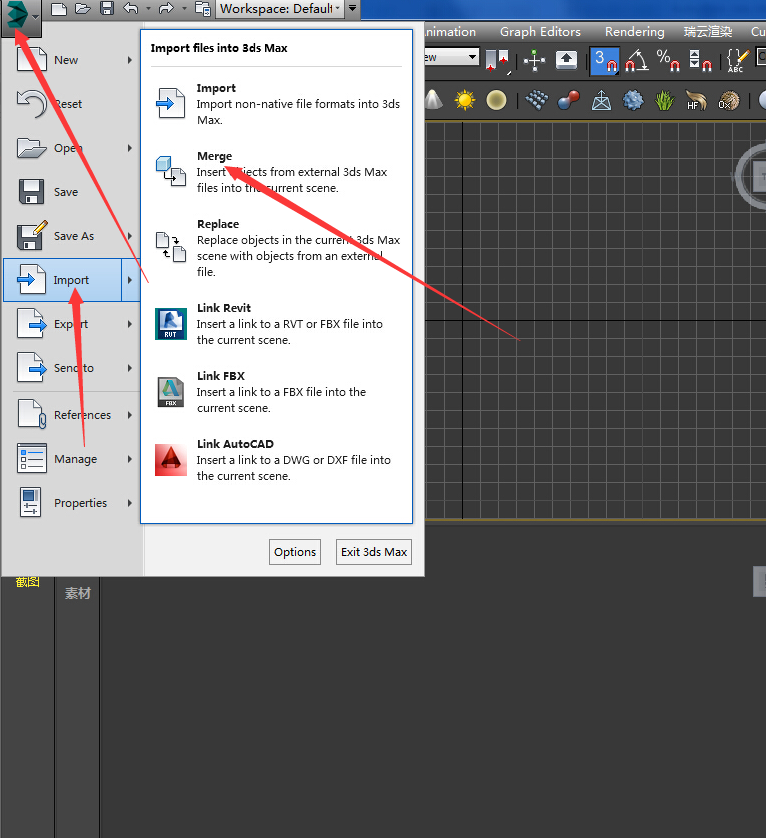Click the 3ds Max application logo button
This screenshot has height=838, width=766.
coord(20,17)
